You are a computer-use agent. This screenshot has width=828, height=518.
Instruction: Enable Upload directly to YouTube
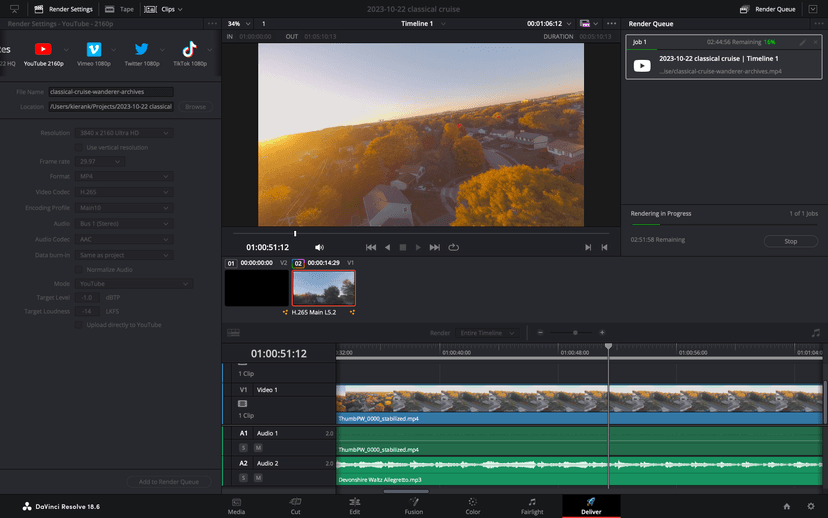79,325
